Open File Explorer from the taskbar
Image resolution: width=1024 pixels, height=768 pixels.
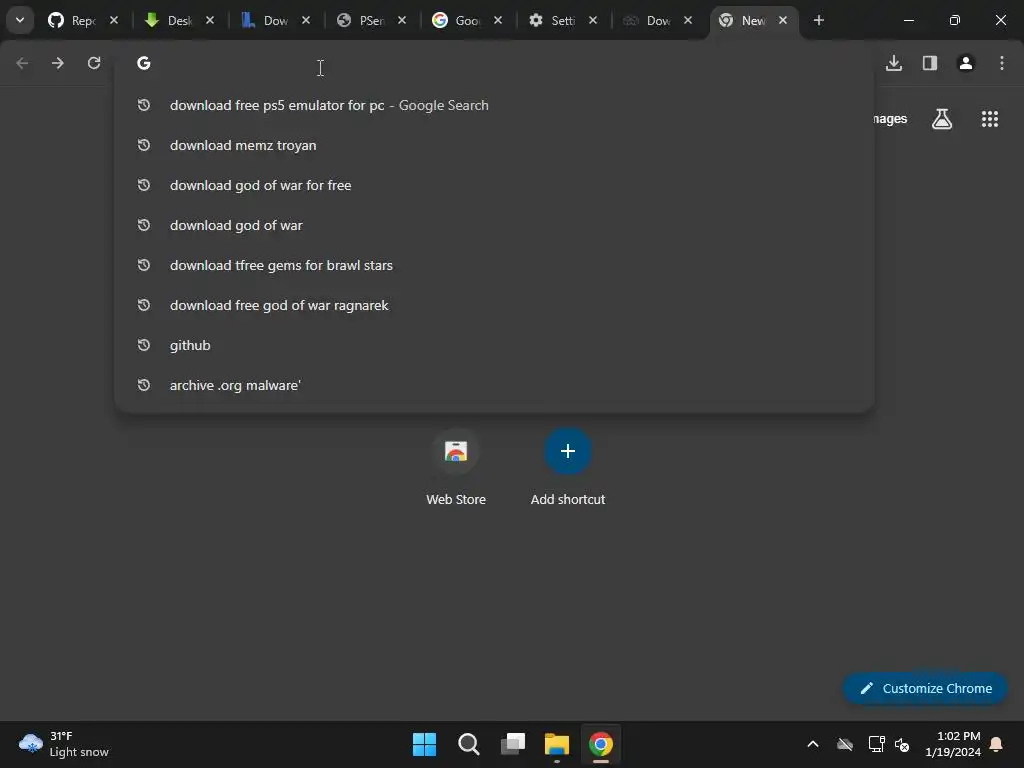point(557,744)
